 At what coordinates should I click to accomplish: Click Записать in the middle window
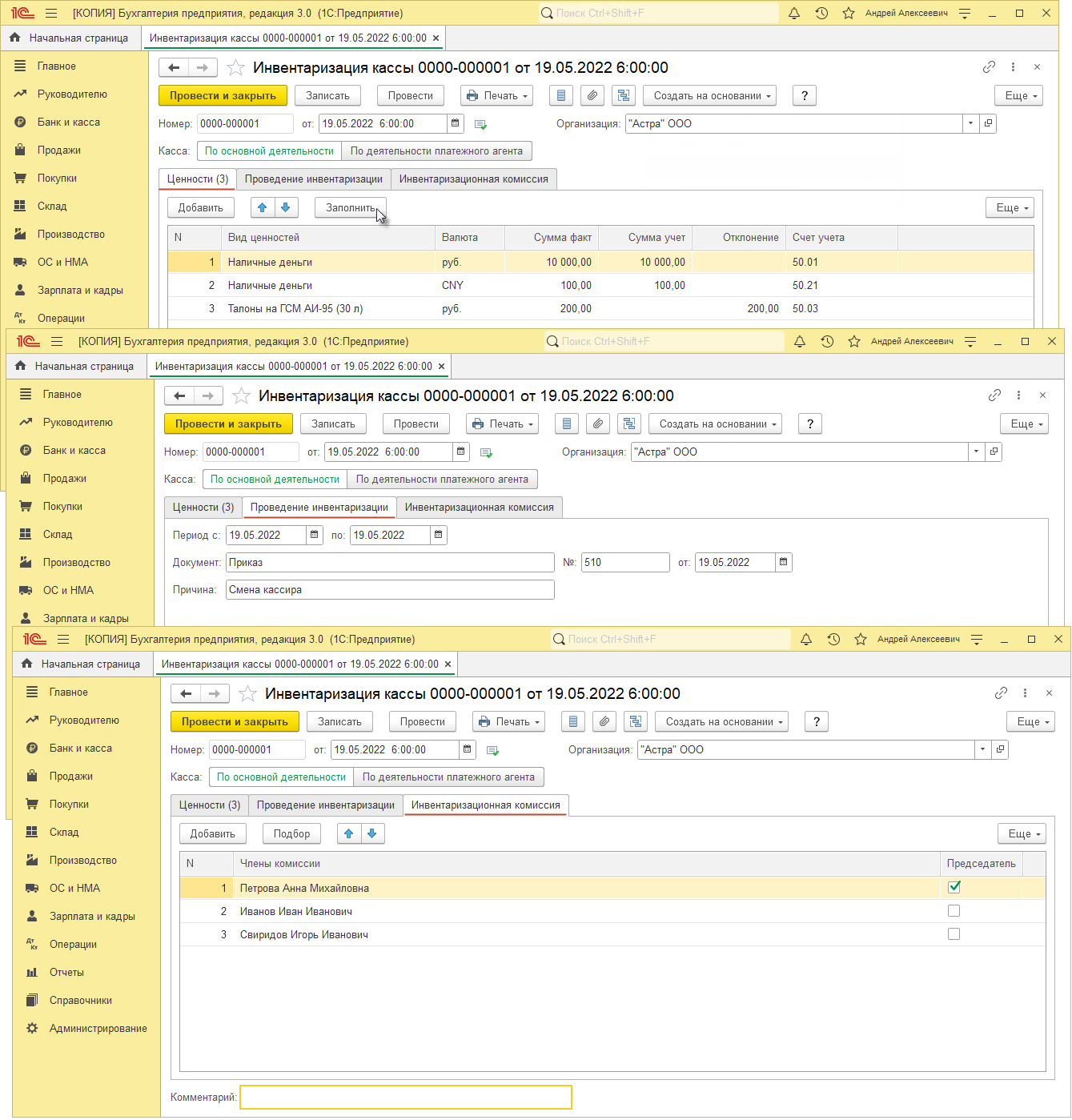pos(333,424)
